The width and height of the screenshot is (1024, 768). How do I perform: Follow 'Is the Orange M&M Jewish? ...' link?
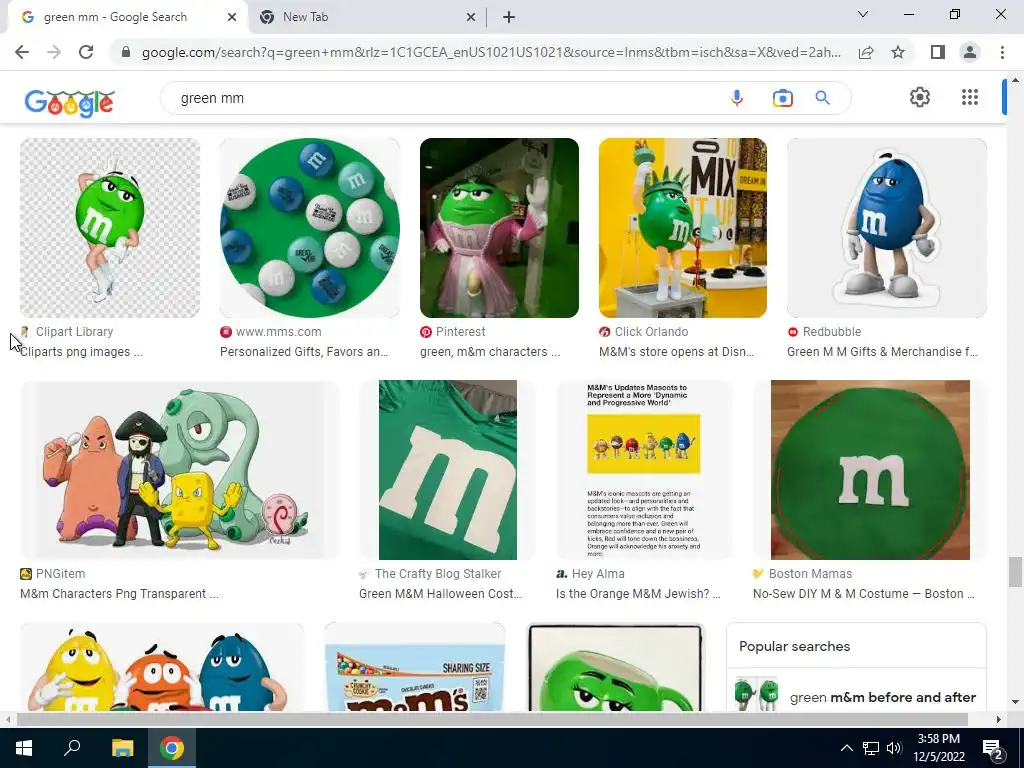coord(638,594)
